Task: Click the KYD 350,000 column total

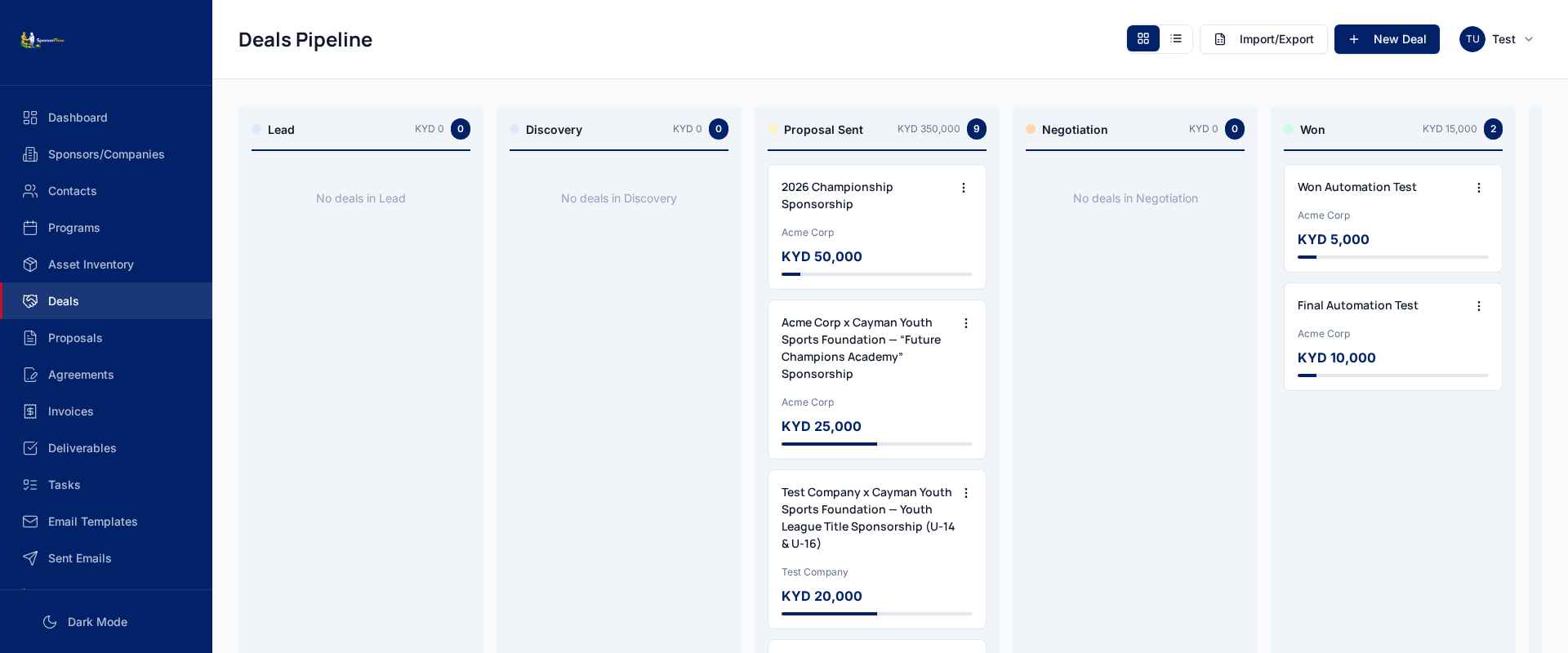Action: (929, 129)
